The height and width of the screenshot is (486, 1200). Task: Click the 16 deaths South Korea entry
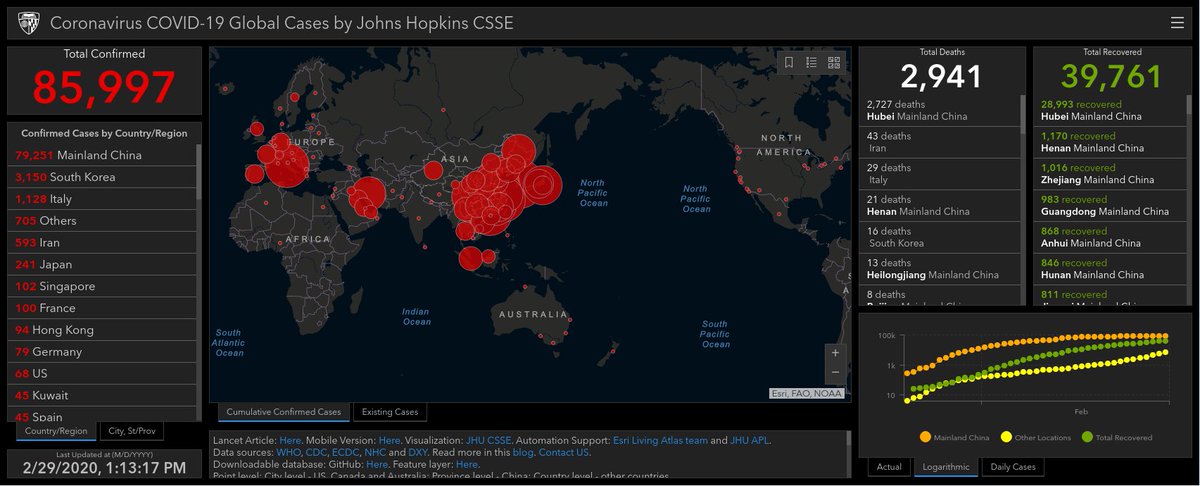[940, 238]
